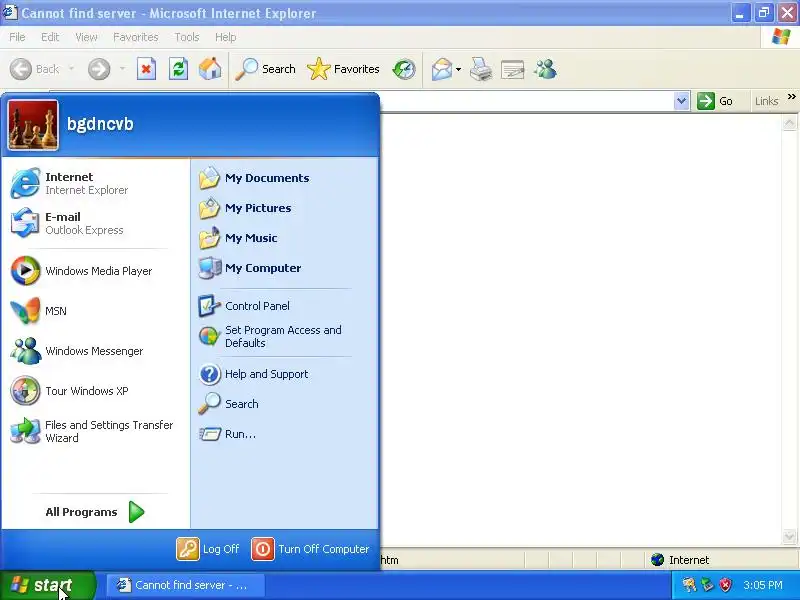Launch Files and Settings Transfer Wizard
The height and width of the screenshot is (600, 800).
(x=95, y=431)
